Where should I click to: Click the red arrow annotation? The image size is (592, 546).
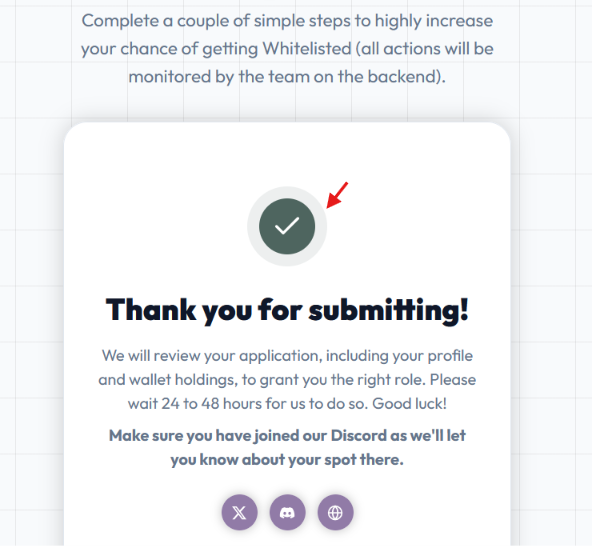[337, 195]
